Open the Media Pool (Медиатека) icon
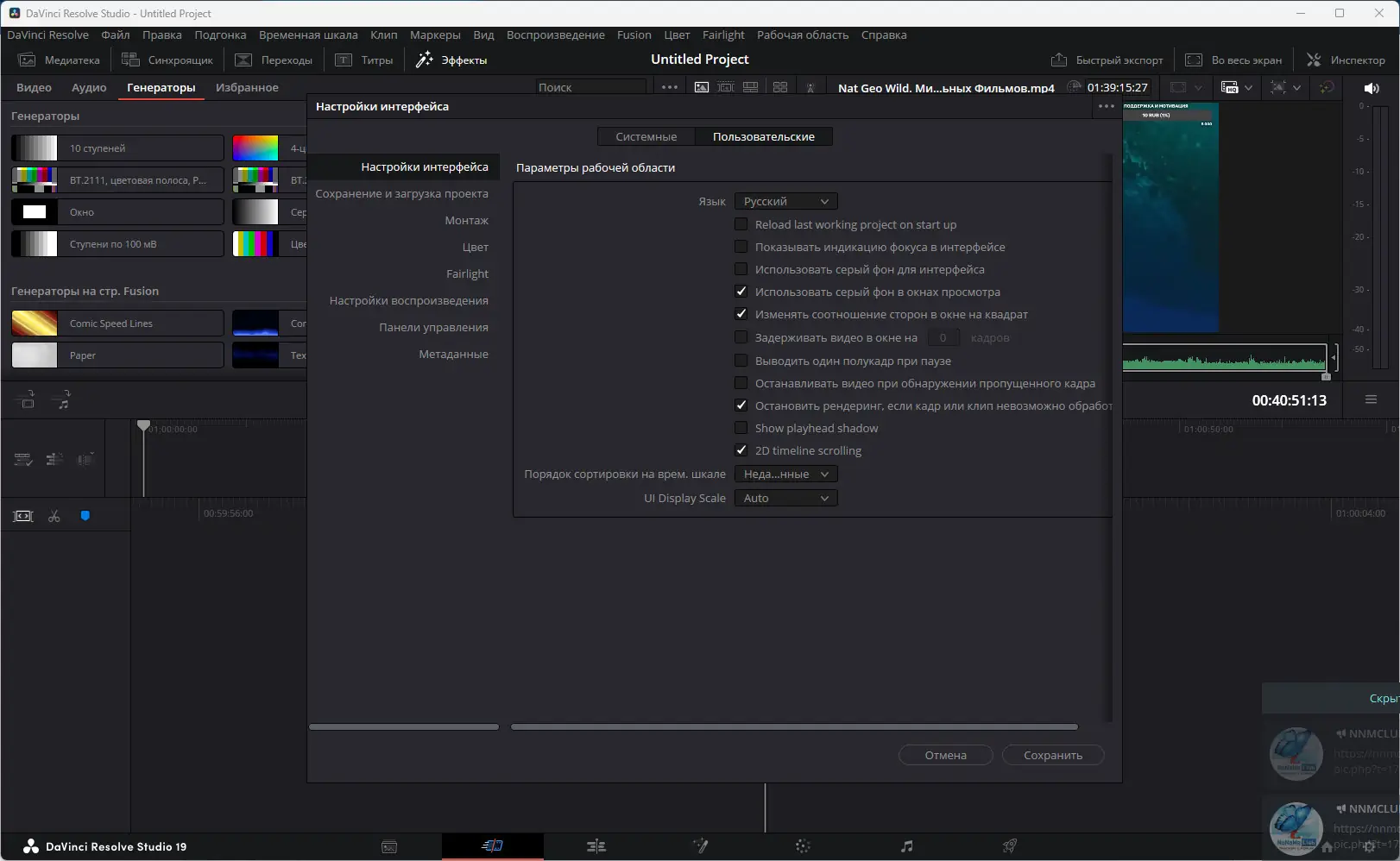Screen dimensions: 1400x861 (x=28, y=60)
